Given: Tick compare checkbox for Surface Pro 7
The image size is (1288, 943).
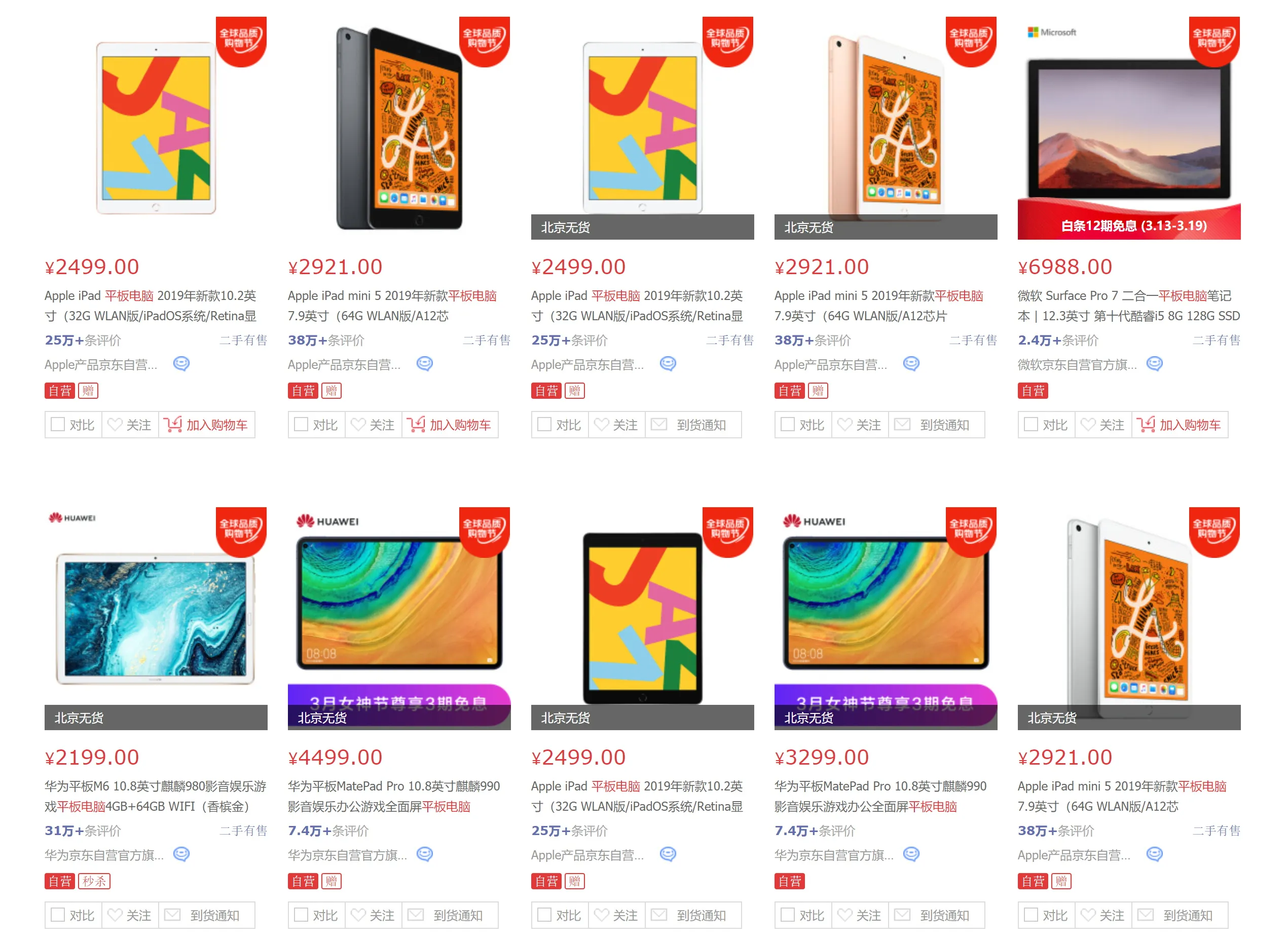Looking at the screenshot, I should [1031, 424].
